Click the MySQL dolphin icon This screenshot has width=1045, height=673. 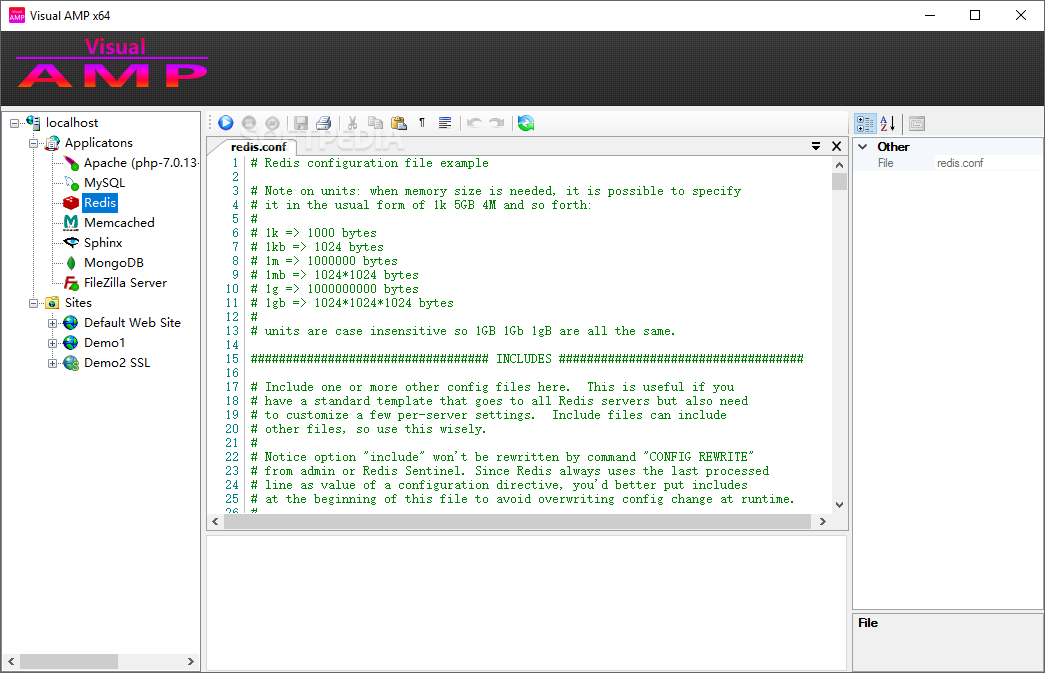71,183
